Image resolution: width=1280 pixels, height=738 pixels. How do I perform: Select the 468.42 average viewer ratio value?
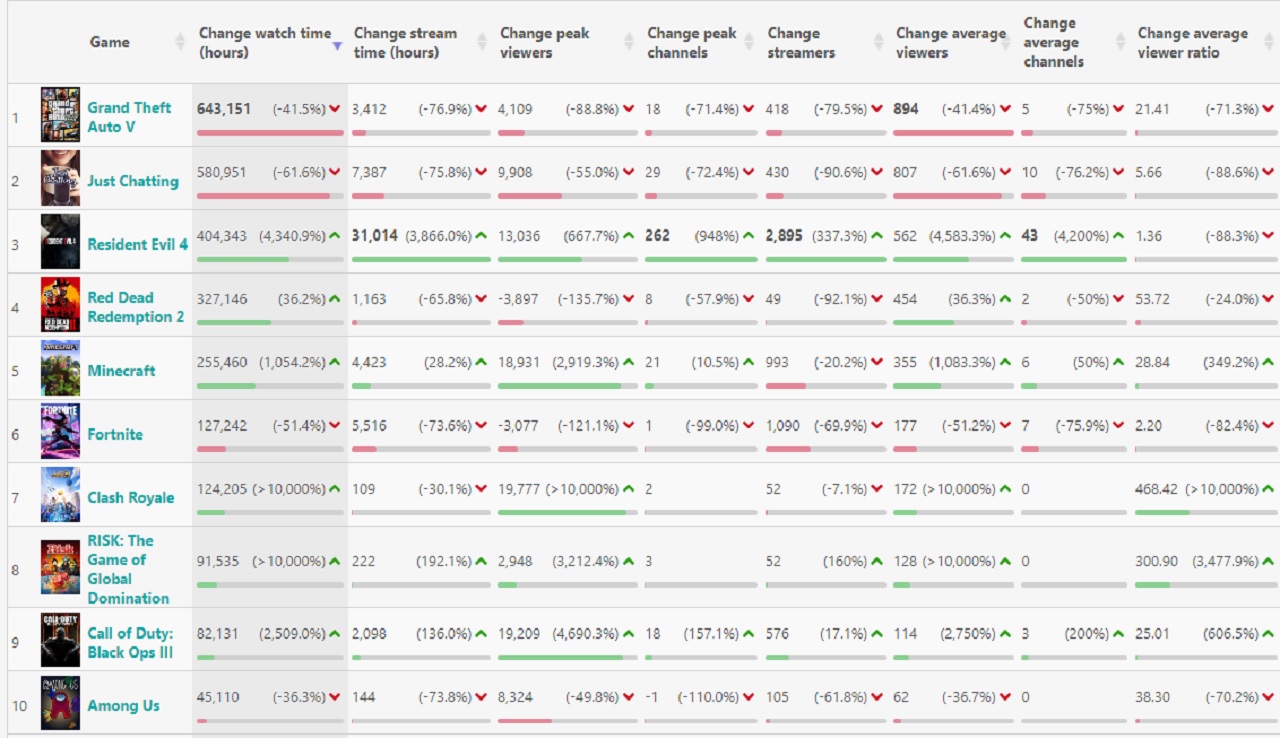pyautogui.click(x=1157, y=489)
